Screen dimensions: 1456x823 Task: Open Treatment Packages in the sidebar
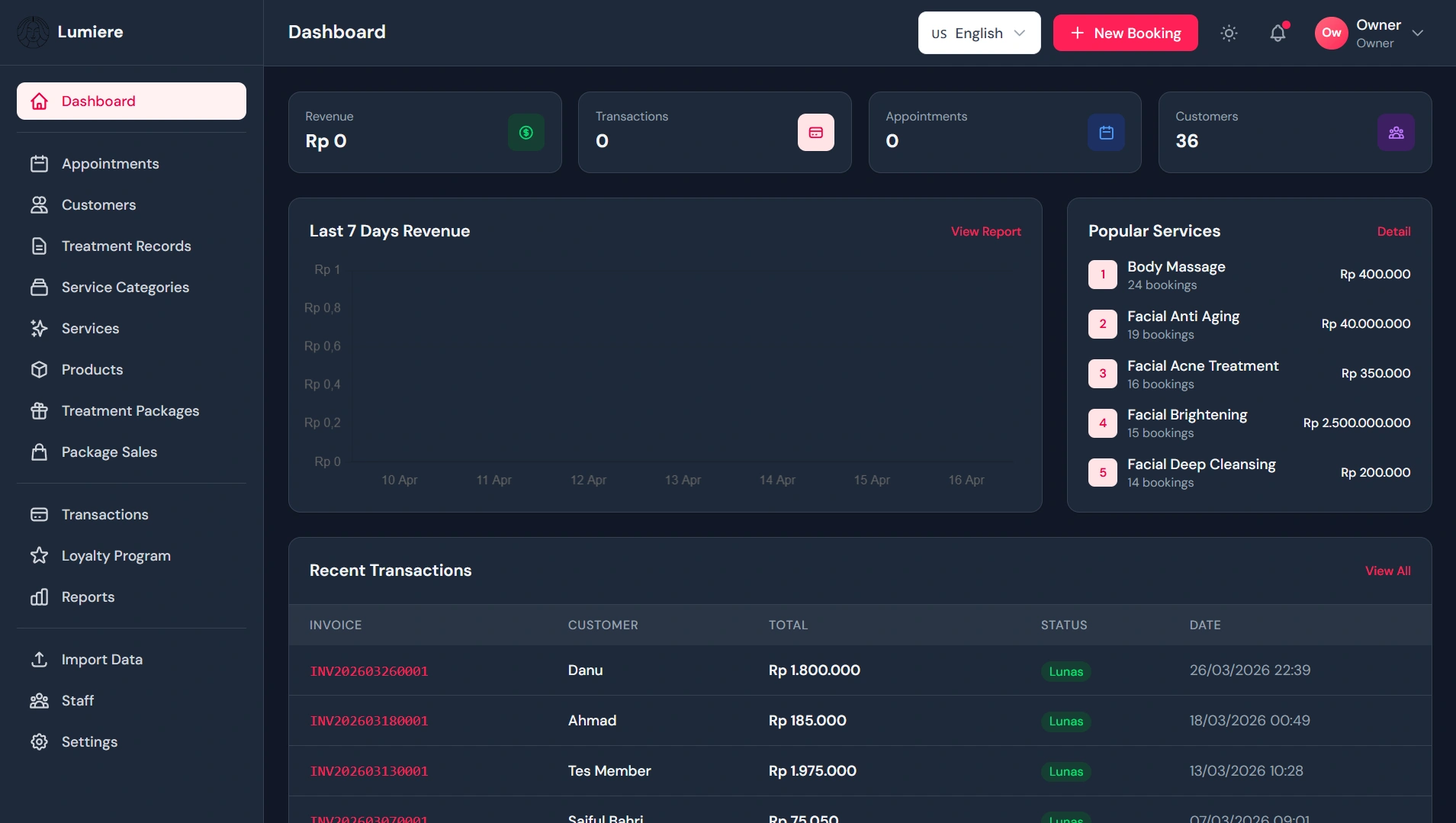[x=131, y=411]
